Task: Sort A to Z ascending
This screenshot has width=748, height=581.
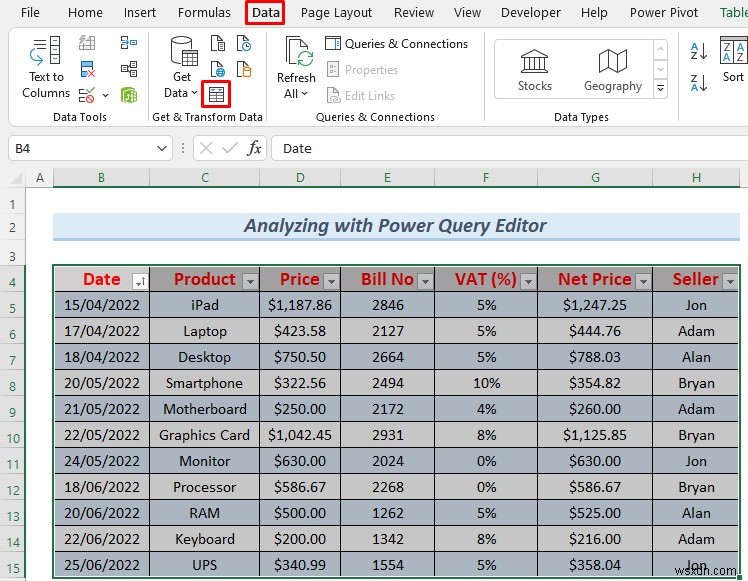Action: [698, 50]
